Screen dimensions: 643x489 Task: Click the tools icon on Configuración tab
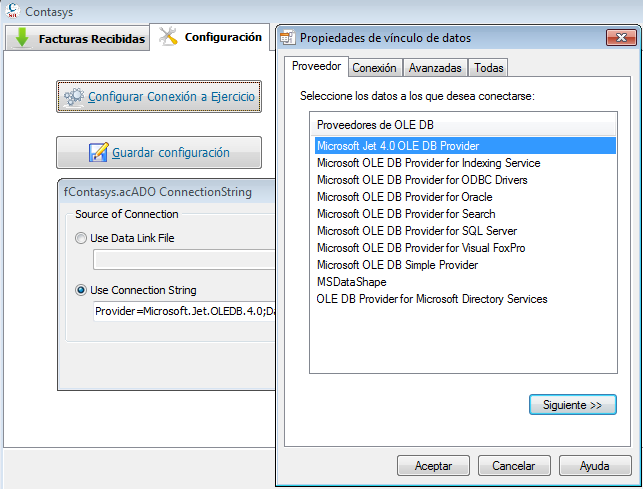tap(168, 37)
